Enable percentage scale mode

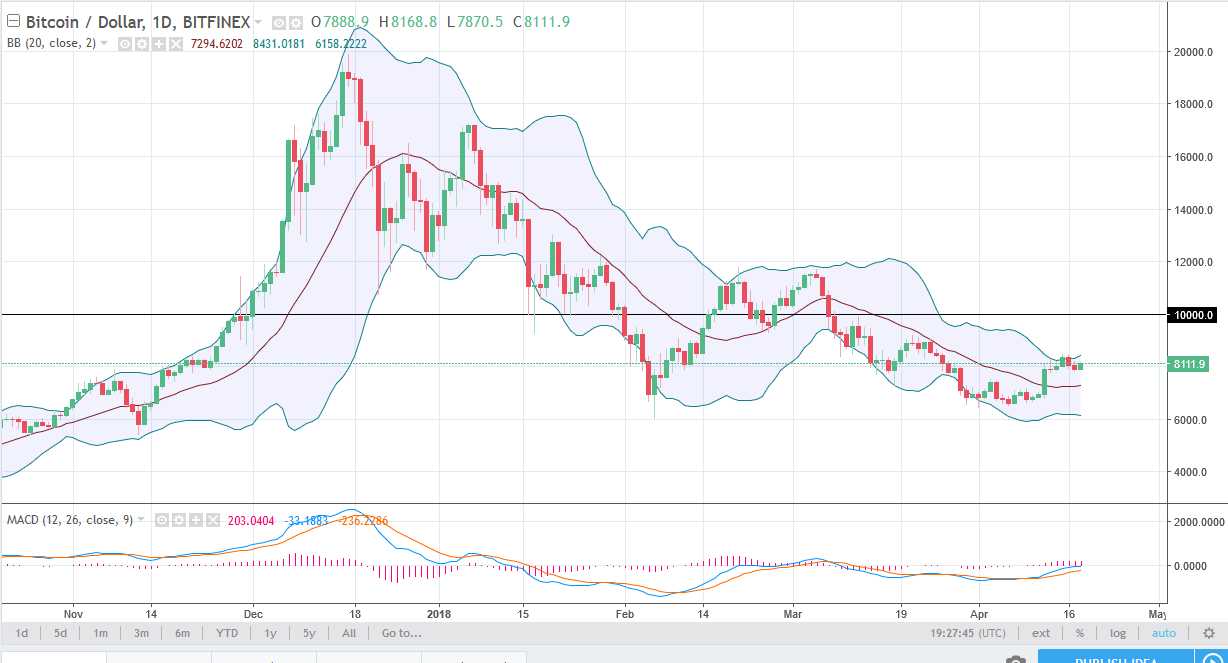pyautogui.click(x=1080, y=633)
